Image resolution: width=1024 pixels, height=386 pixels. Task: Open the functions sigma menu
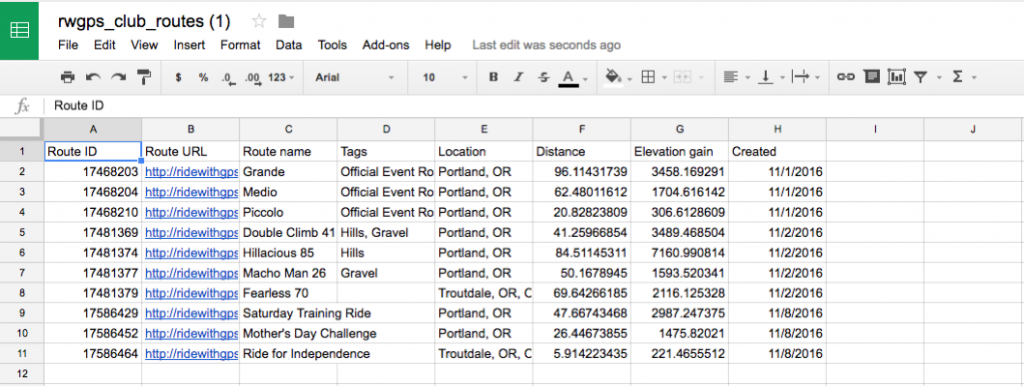point(957,77)
